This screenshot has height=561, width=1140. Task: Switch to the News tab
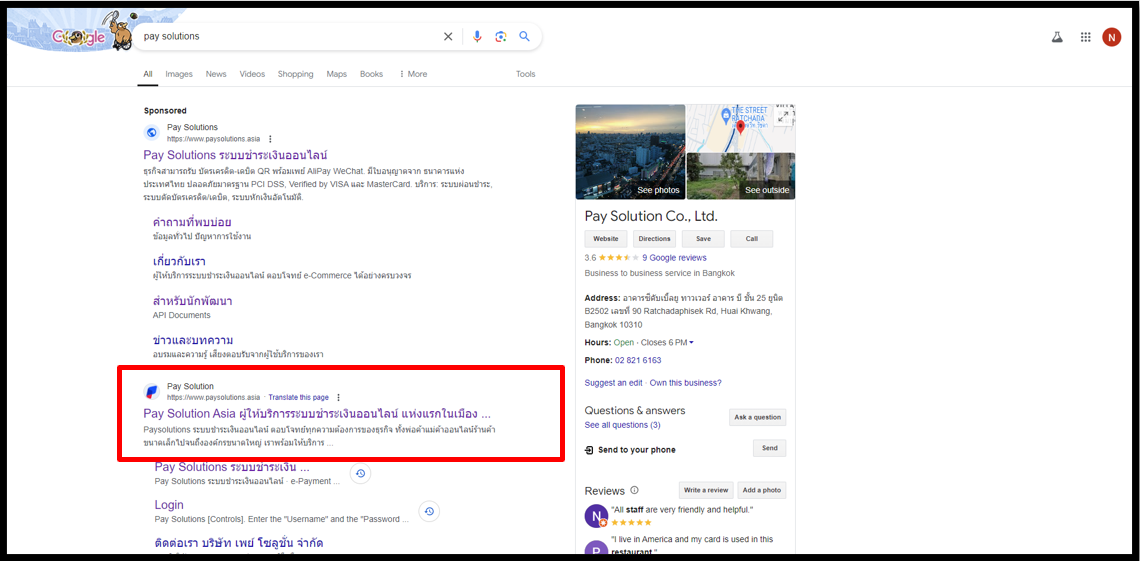(x=216, y=74)
